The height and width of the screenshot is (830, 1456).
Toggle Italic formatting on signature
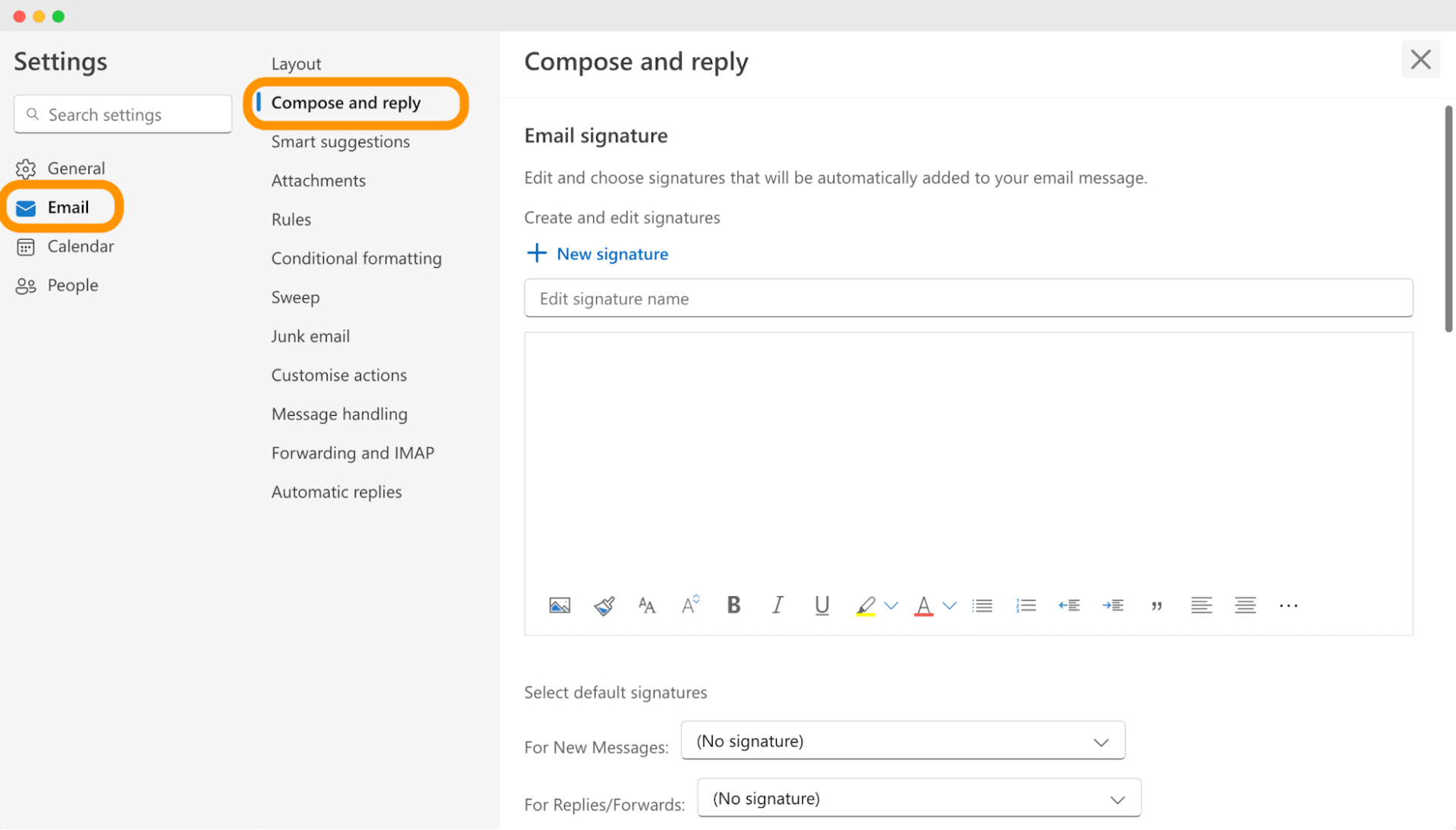point(778,605)
